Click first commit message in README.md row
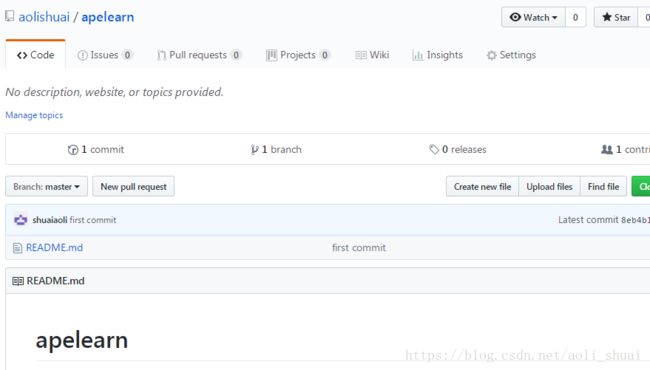The width and height of the screenshot is (650, 370). [x=359, y=248]
